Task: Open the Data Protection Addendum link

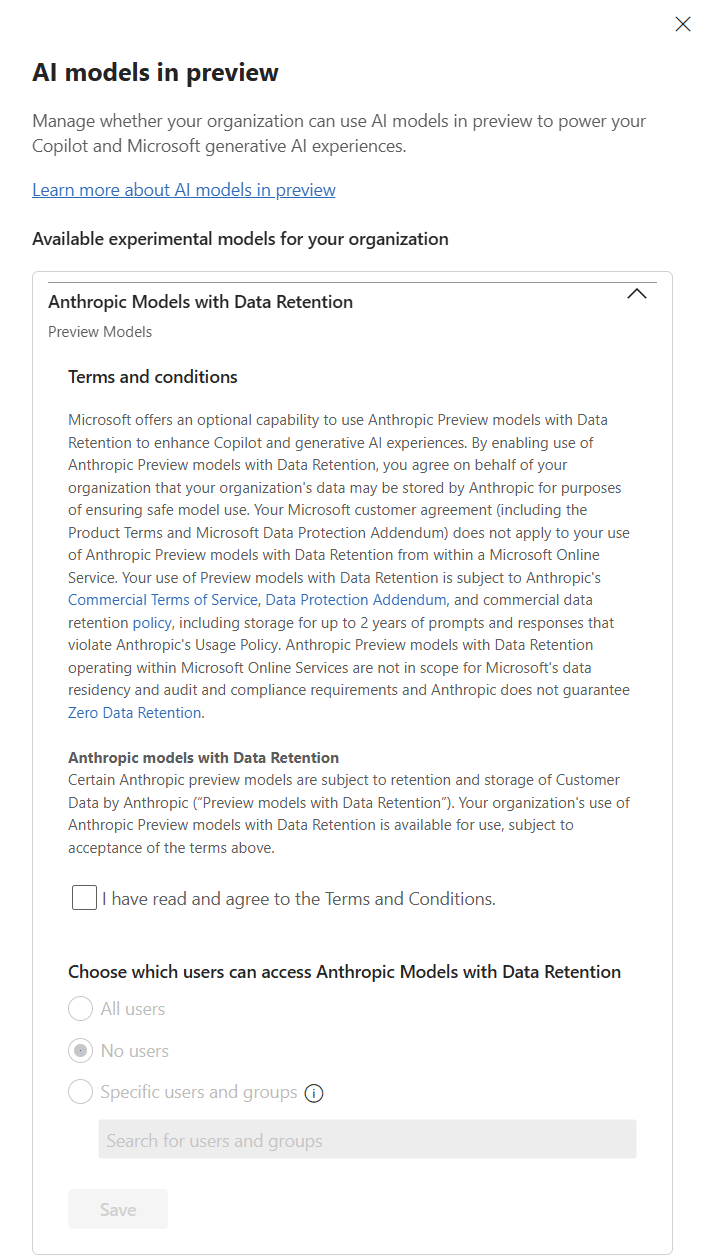Action: (356, 600)
